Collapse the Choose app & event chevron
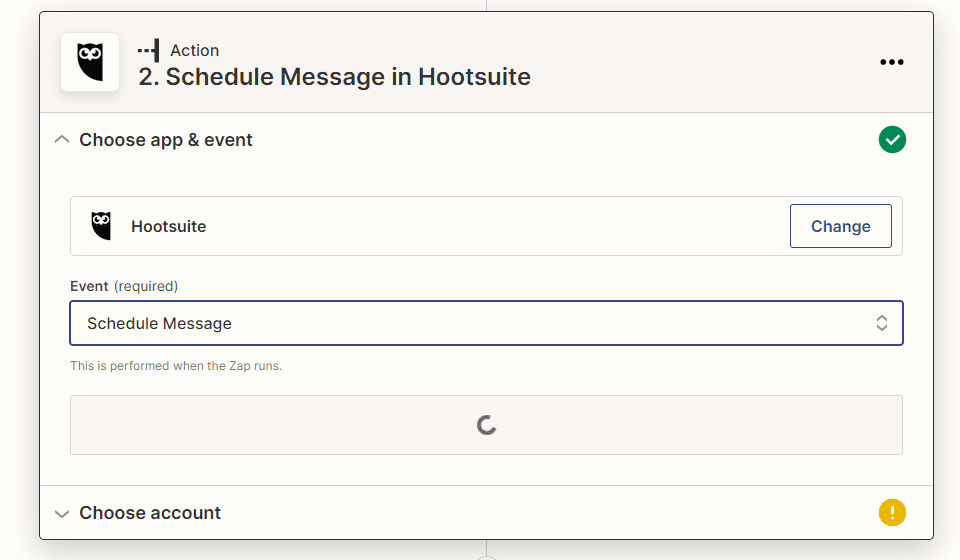 (x=62, y=140)
